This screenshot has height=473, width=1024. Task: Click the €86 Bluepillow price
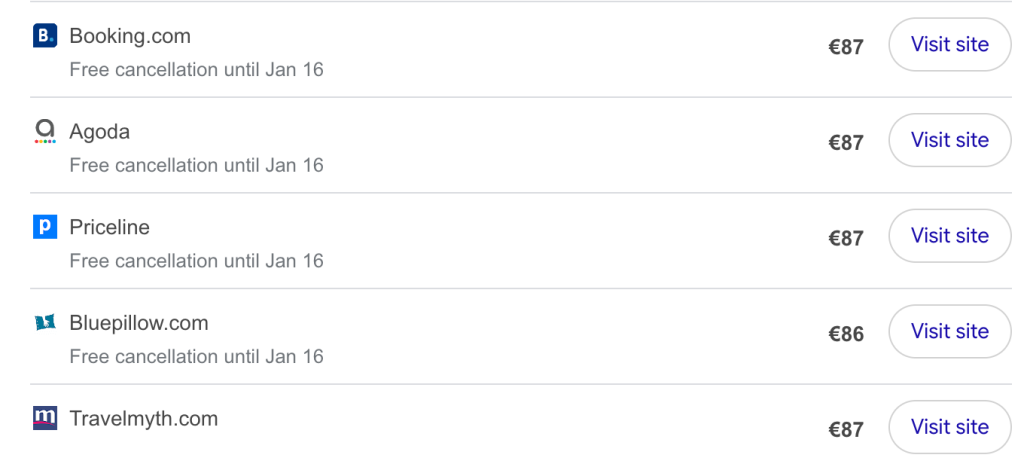pyautogui.click(x=846, y=334)
